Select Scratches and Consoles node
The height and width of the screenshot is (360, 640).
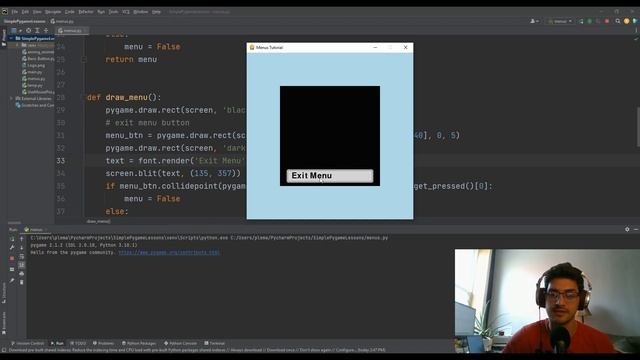point(35,105)
